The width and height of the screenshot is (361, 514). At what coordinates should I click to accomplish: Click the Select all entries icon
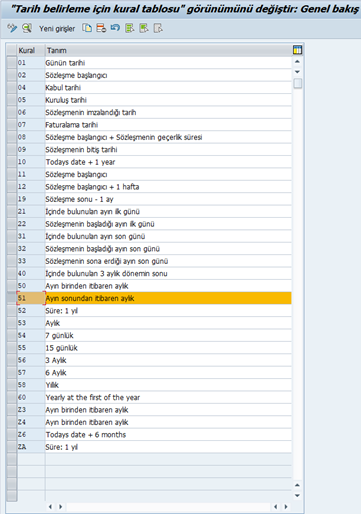click(130, 28)
